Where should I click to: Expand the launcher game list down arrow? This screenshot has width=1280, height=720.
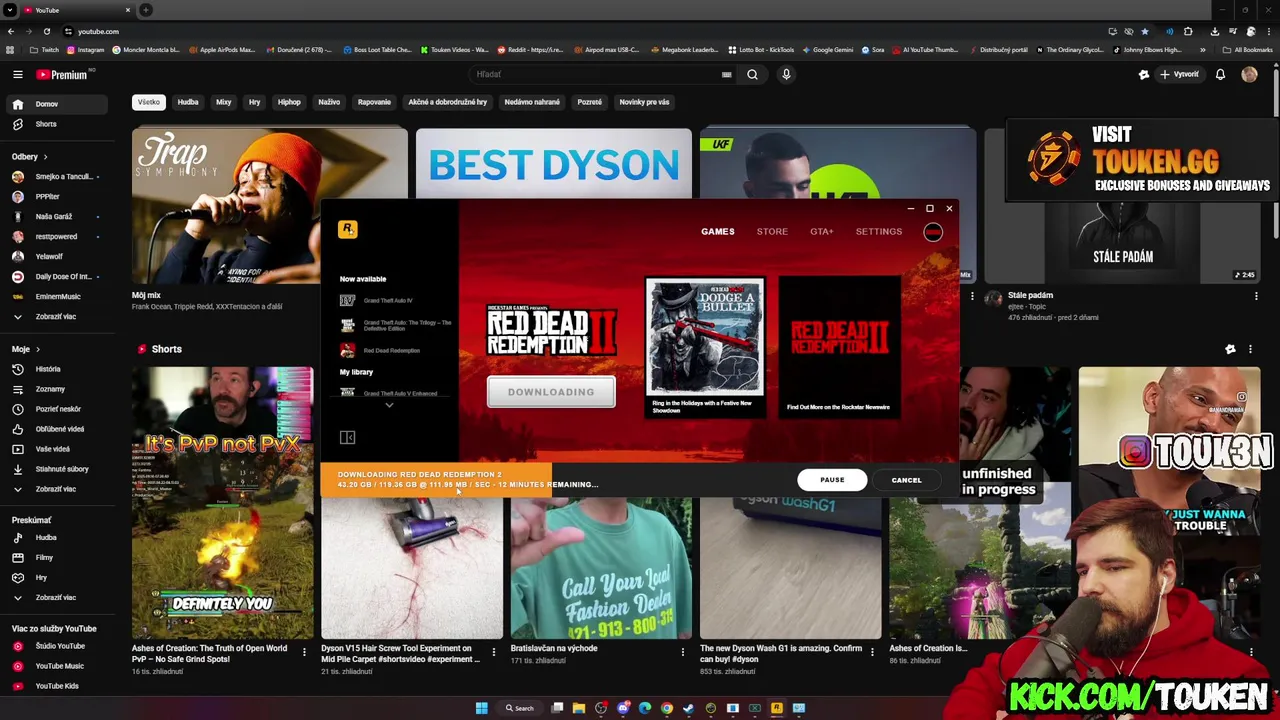(389, 405)
